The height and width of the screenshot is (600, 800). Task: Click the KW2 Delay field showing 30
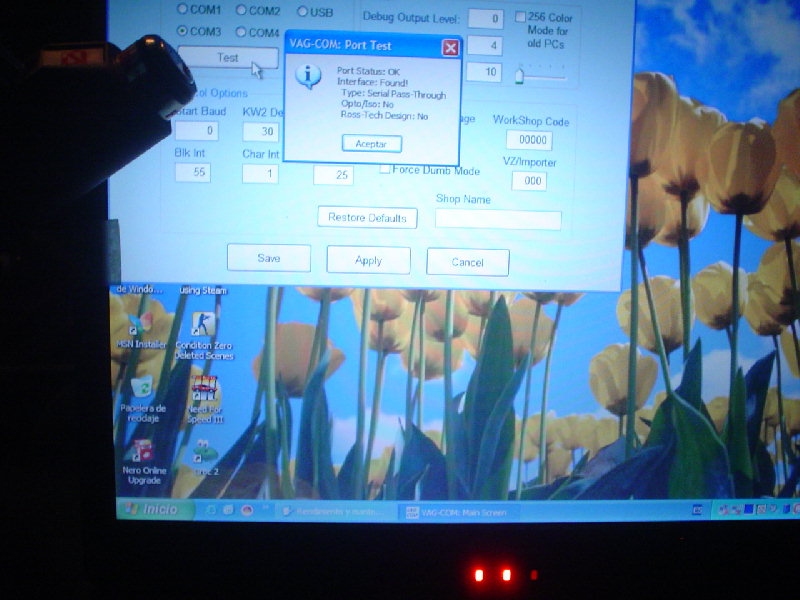(x=261, y=132)
